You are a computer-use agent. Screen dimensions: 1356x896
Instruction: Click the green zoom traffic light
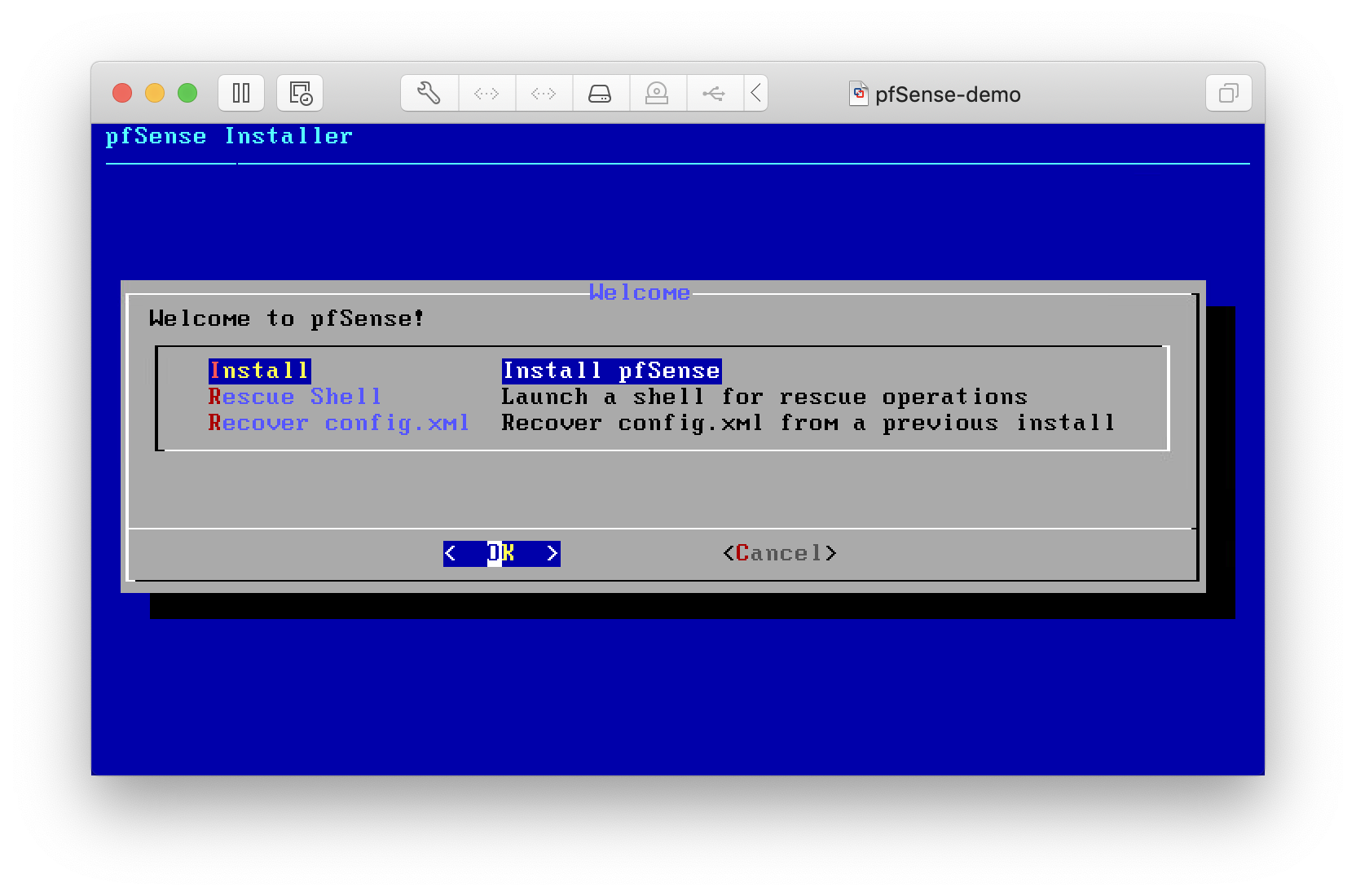pyautogui.click(x=187, y=93)
